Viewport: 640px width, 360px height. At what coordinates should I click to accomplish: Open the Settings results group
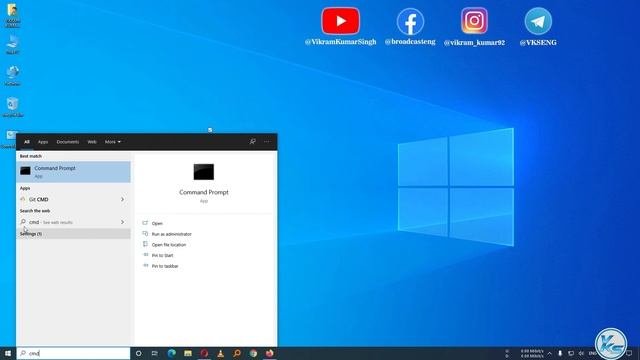(73, 233)
